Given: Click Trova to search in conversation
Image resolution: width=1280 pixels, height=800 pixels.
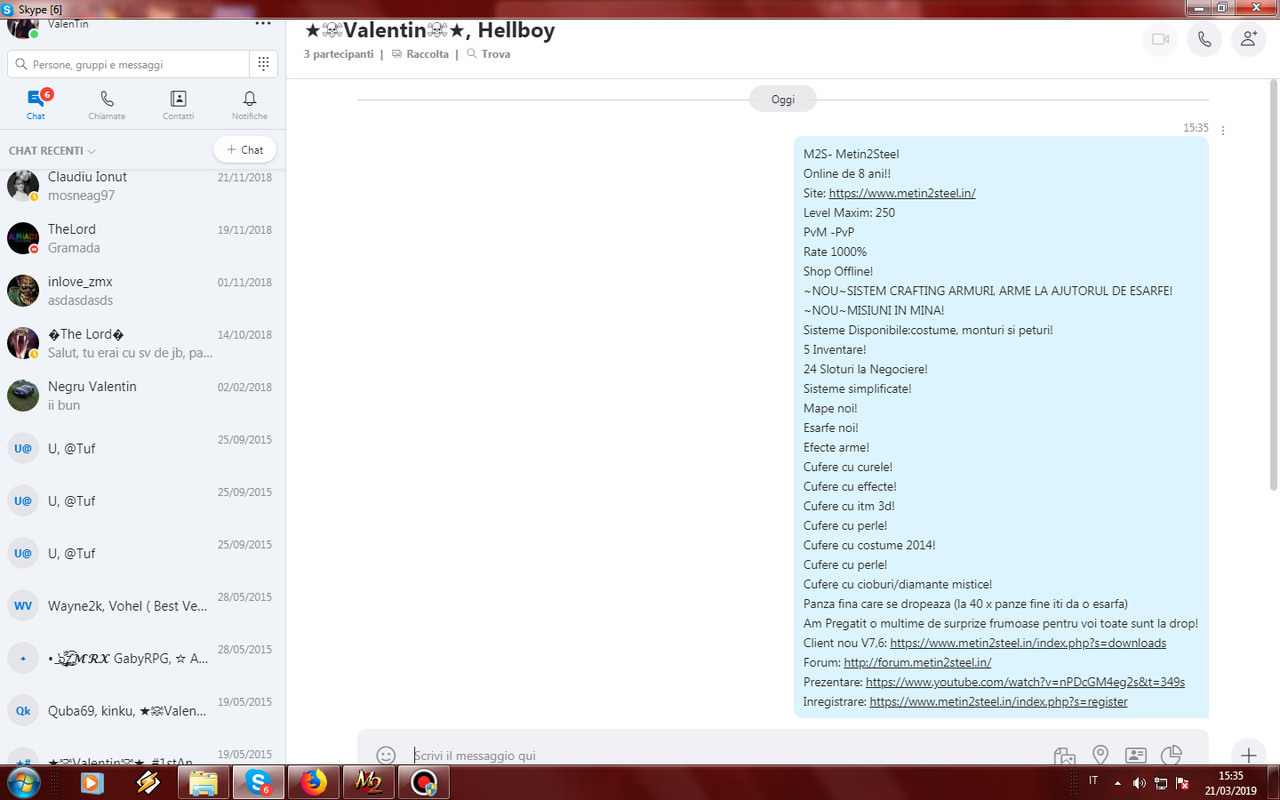Looking at the screenshot, I should coord(488,54).
